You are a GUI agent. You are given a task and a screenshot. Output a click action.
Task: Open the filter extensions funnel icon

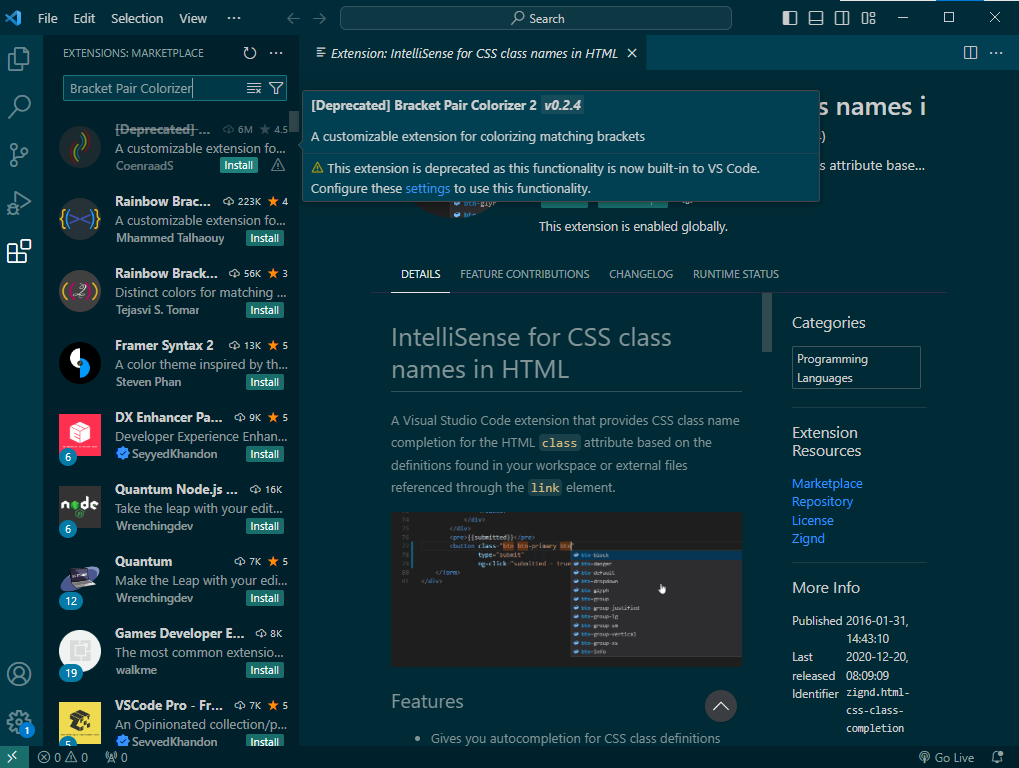click(x=276, y=88)
